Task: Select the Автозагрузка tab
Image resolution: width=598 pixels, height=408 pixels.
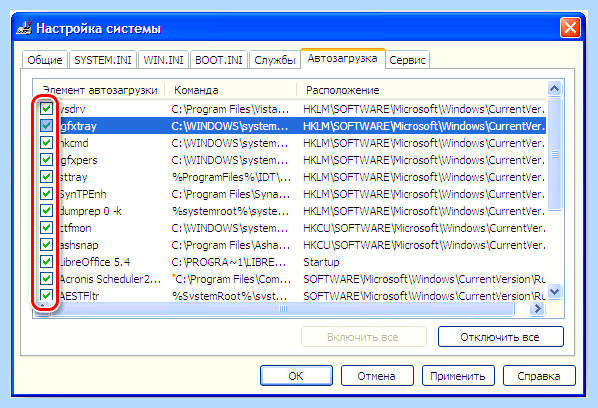Action: pyautogui.click(x=342, y=58)
